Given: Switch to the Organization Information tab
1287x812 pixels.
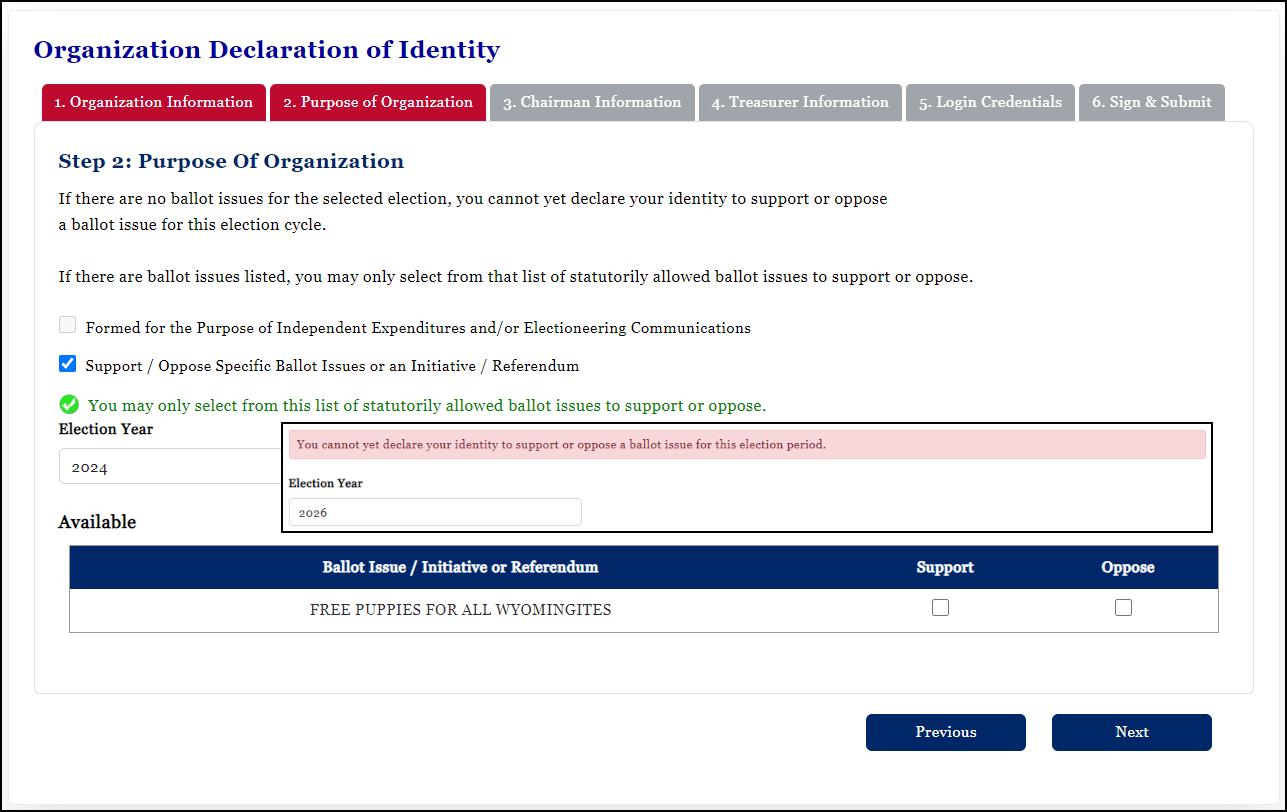Looking at the screenshot, I should (x=153, y=102).
